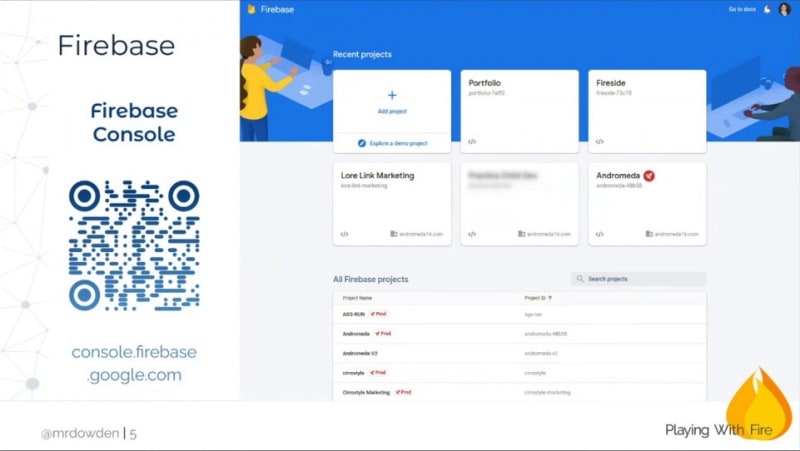Click web app icon on Andromeda card

[599, 234]
